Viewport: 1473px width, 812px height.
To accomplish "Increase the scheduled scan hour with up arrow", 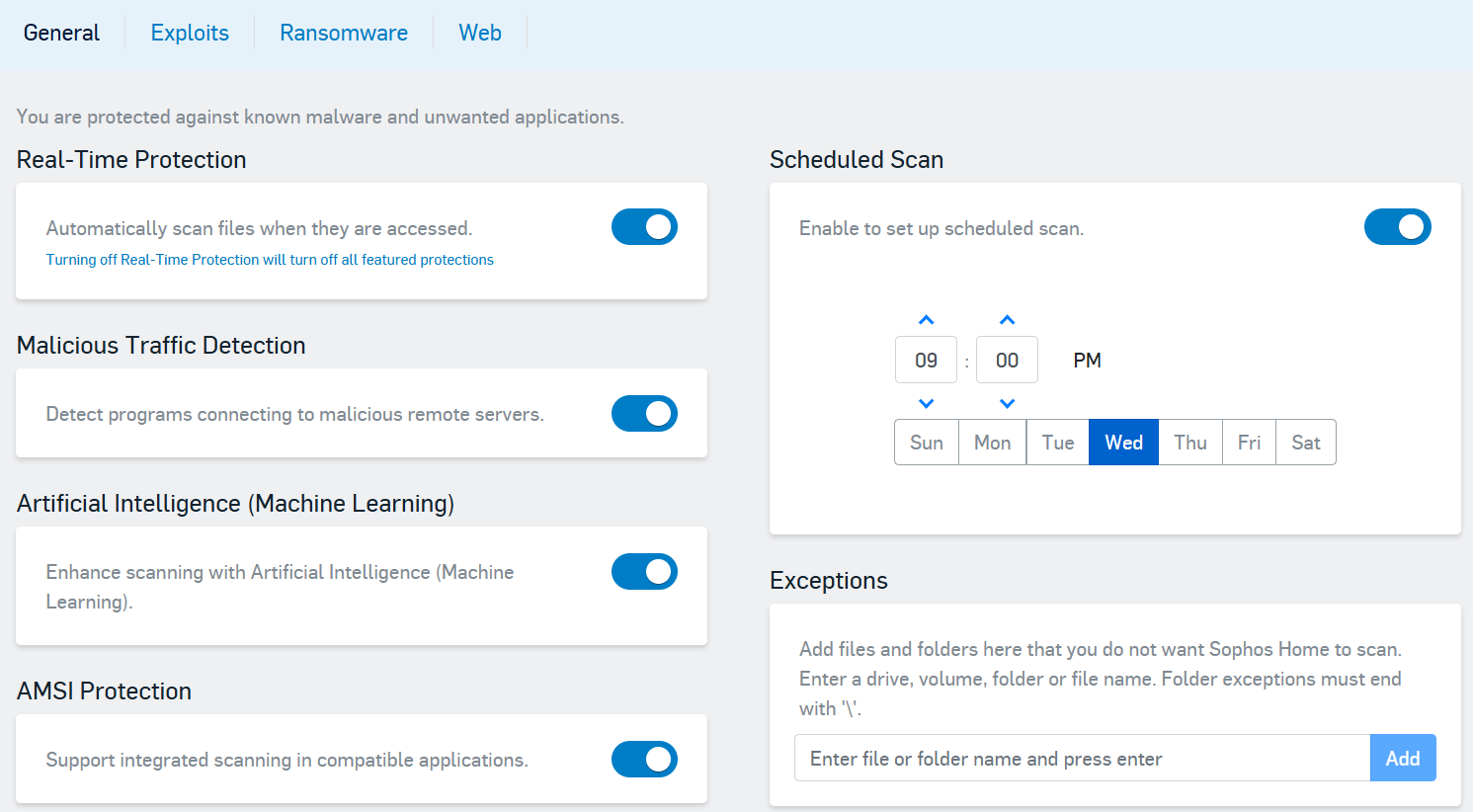I will [926, 319].
